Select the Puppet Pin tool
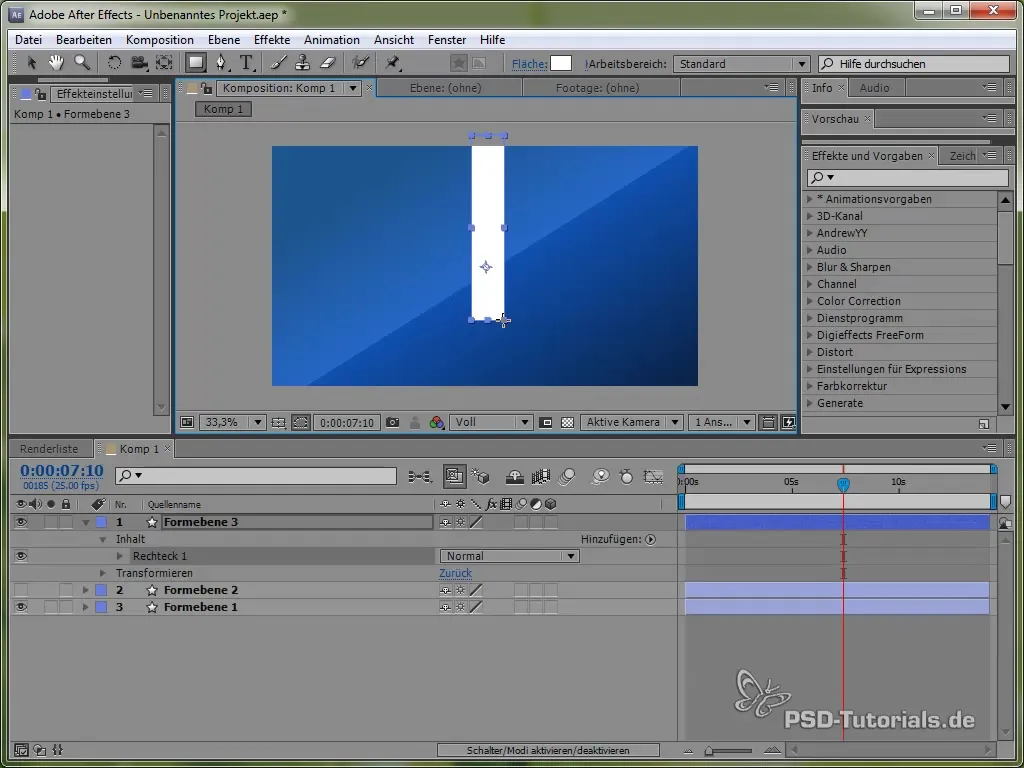The image size is (1024, 768). (x=392, y=63)
